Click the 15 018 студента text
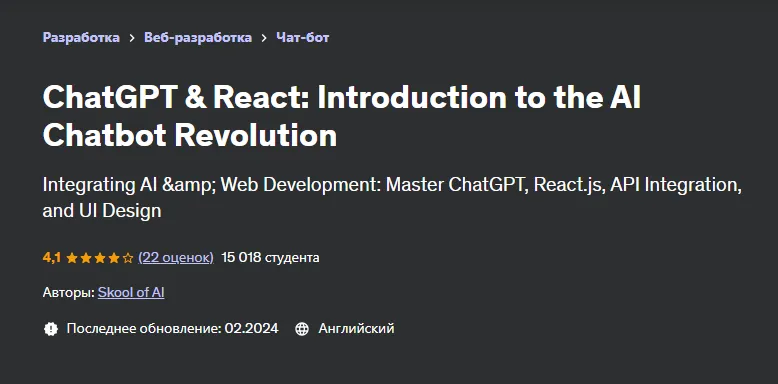This screenshot has width=778, height=384. point(270,257)
